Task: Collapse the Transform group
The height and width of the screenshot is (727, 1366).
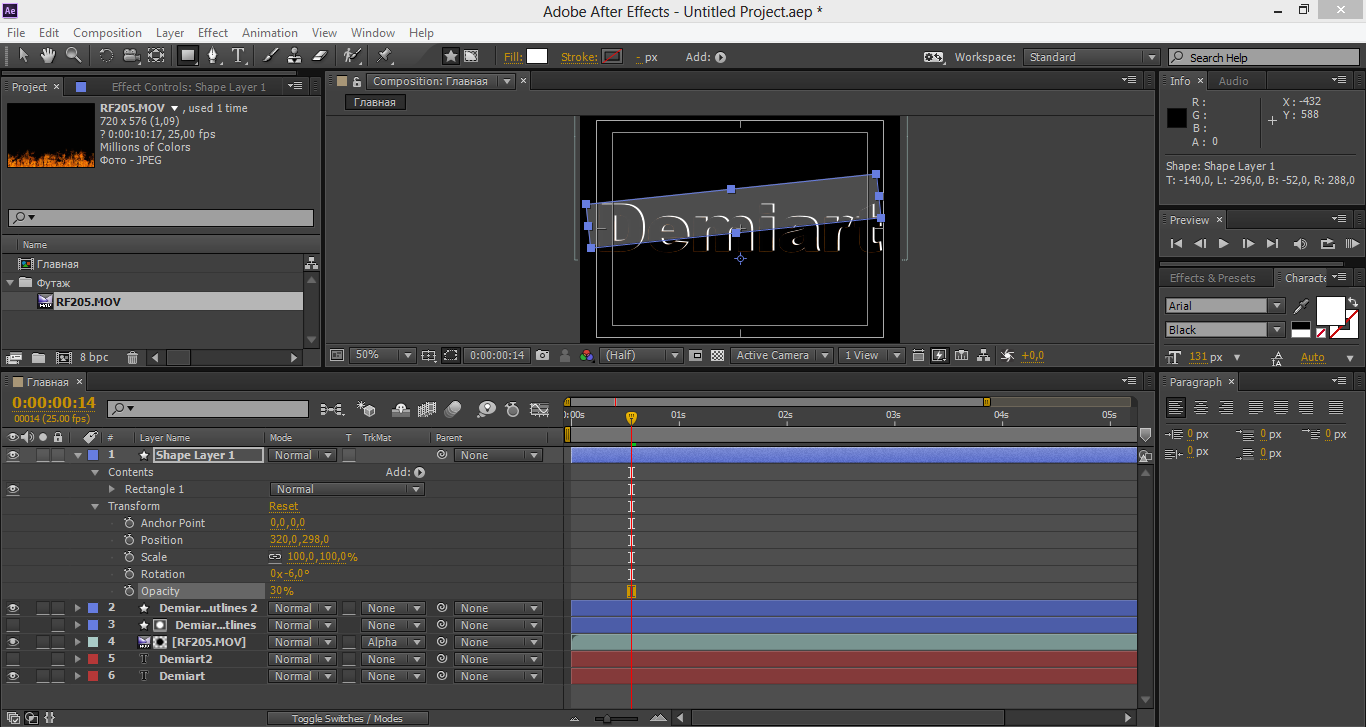Action: pyautogui.click(x=96, y=506)
